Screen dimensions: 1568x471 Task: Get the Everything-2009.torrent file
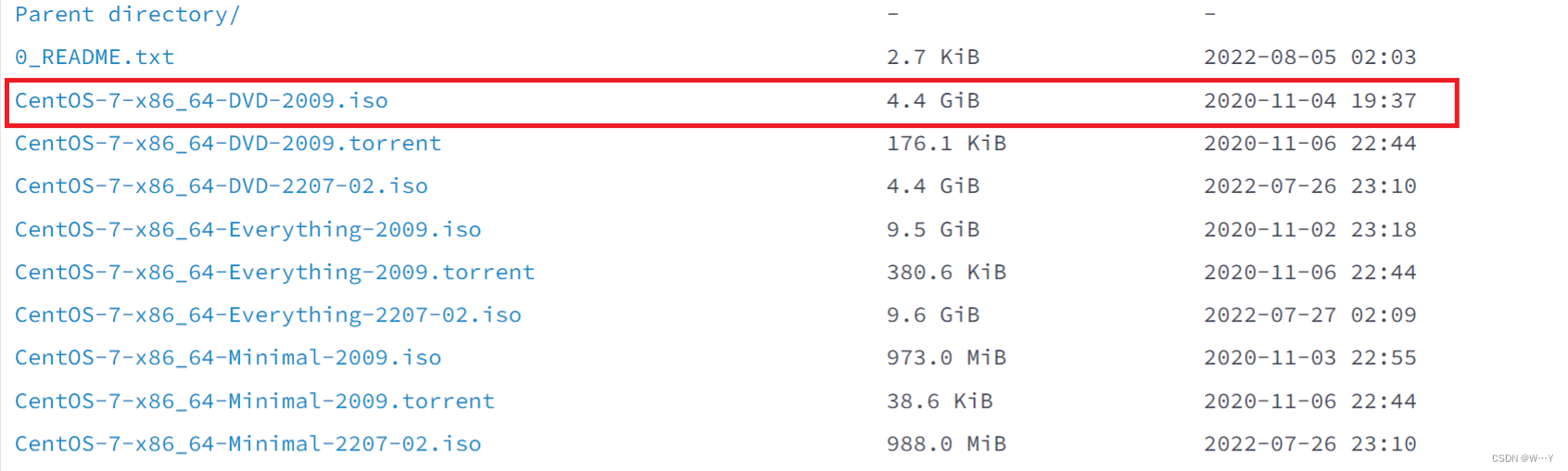click(274, 273)
